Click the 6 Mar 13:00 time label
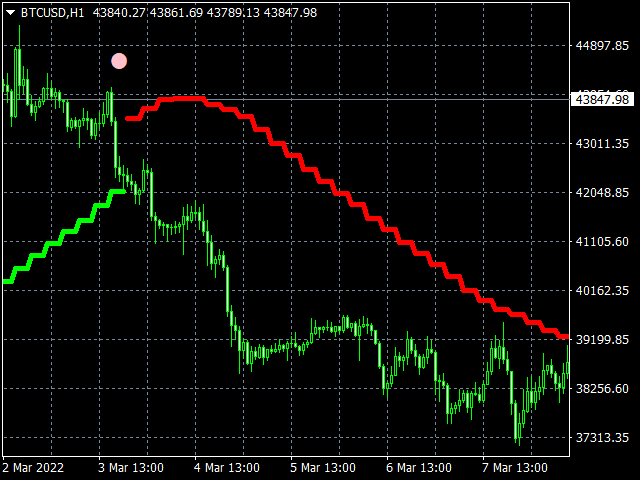This screenshot has width=640, height=480. click(419, 467)
